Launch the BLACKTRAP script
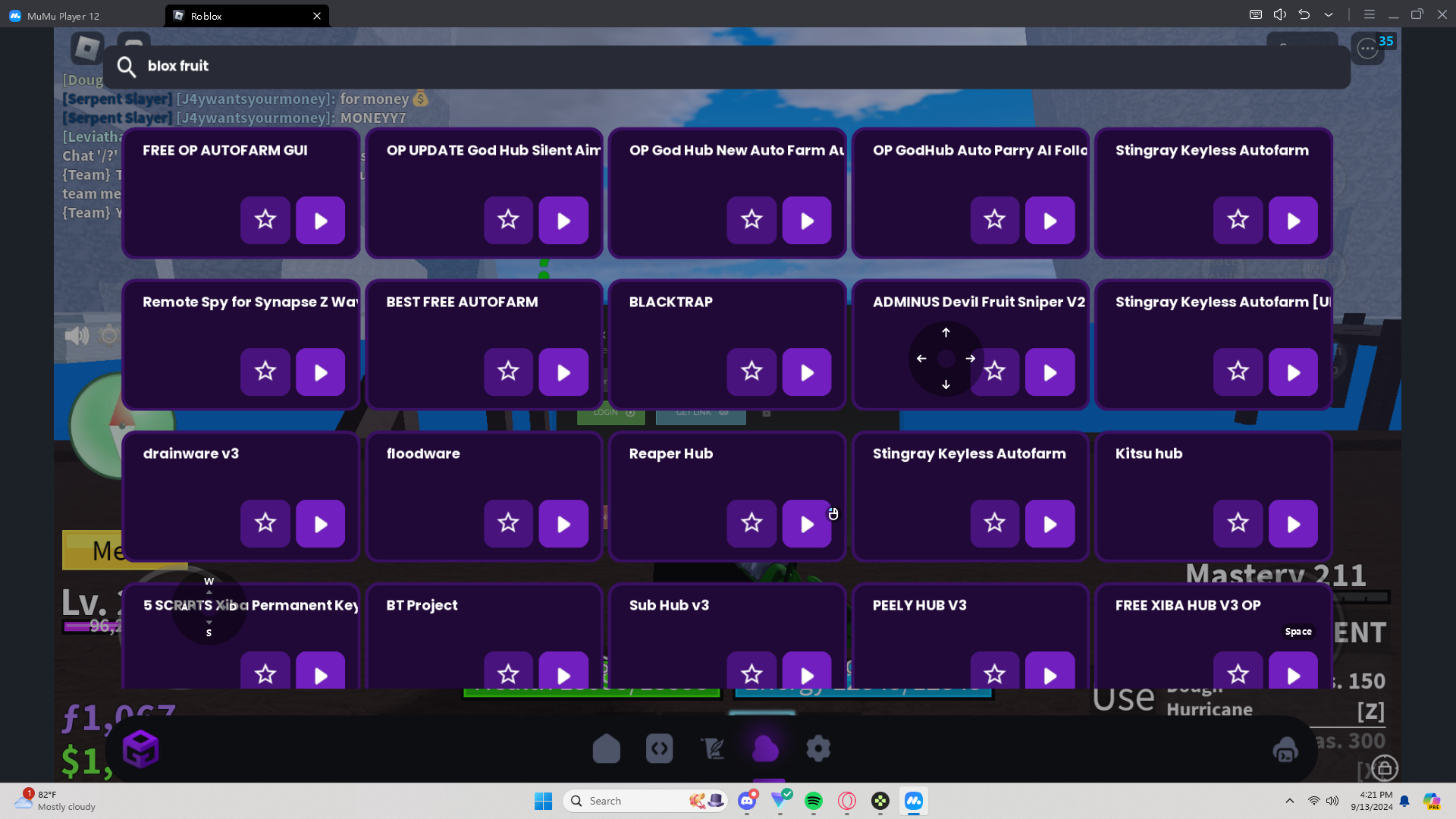The height and width of the screenshot is (819, 1456). [807, 372]
